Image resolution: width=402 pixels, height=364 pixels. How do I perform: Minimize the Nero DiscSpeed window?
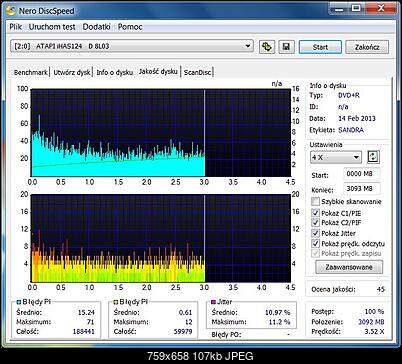tap(339, 8)
